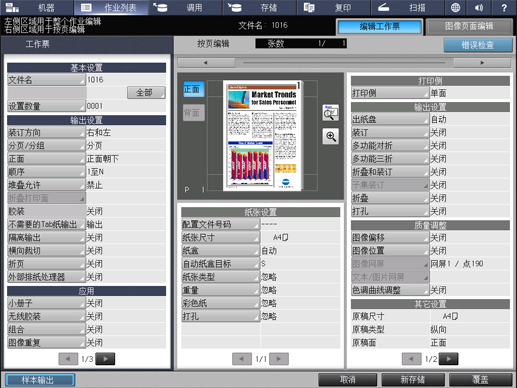Open the 图像重复 image repeat setting
This screenshot has height=388, width=517.
click(x=46, y=343)
